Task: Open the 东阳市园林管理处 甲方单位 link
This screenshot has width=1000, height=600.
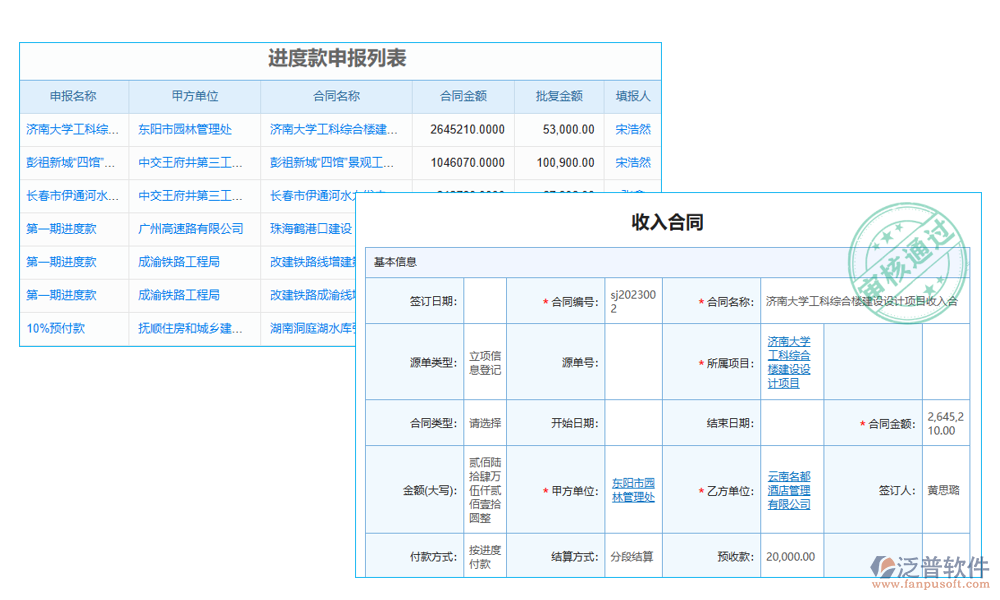Action: pyautogui.click(x=633, y=489)
